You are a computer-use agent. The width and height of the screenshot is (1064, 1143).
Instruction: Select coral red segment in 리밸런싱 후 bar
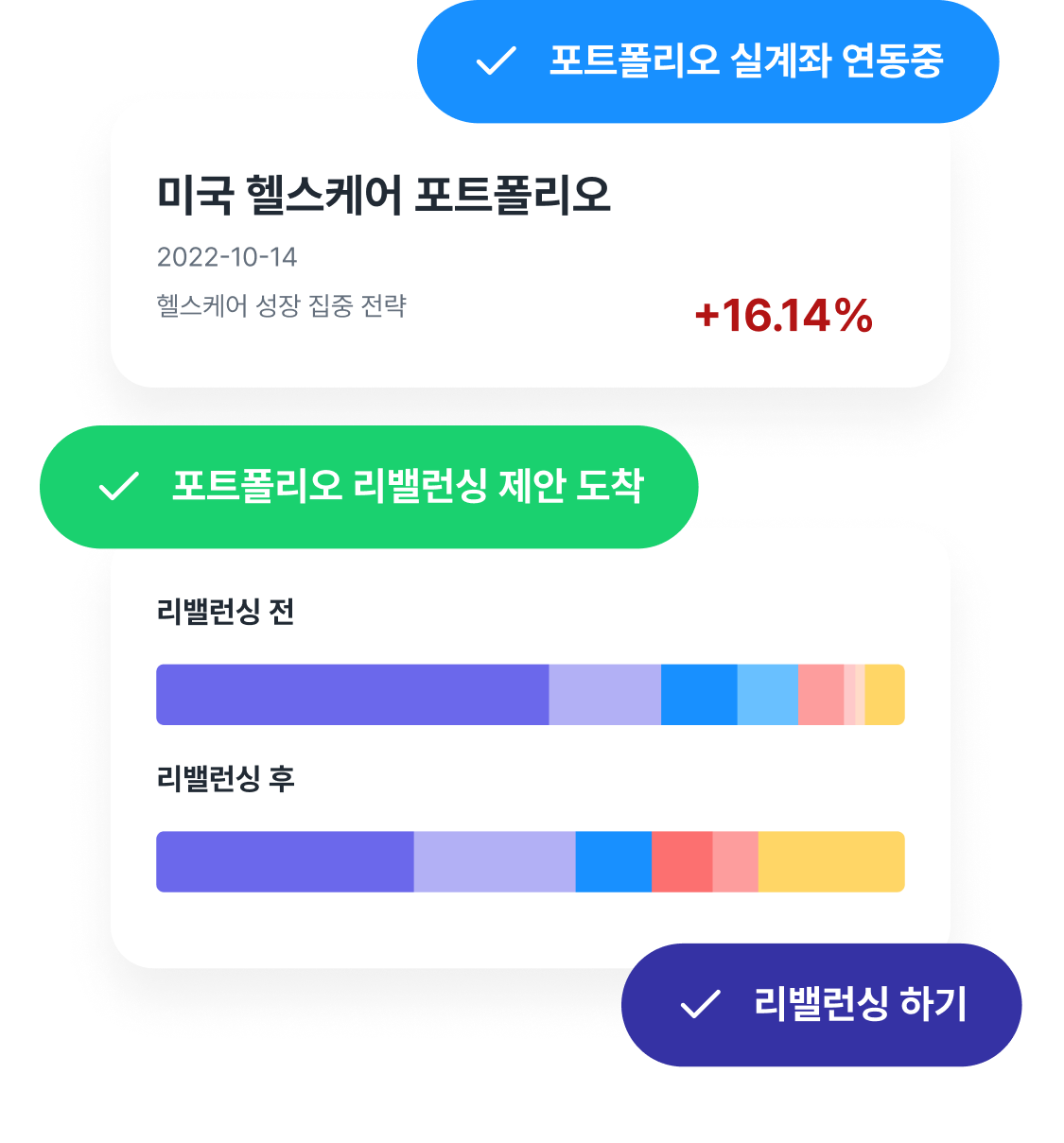click(682, 861)
